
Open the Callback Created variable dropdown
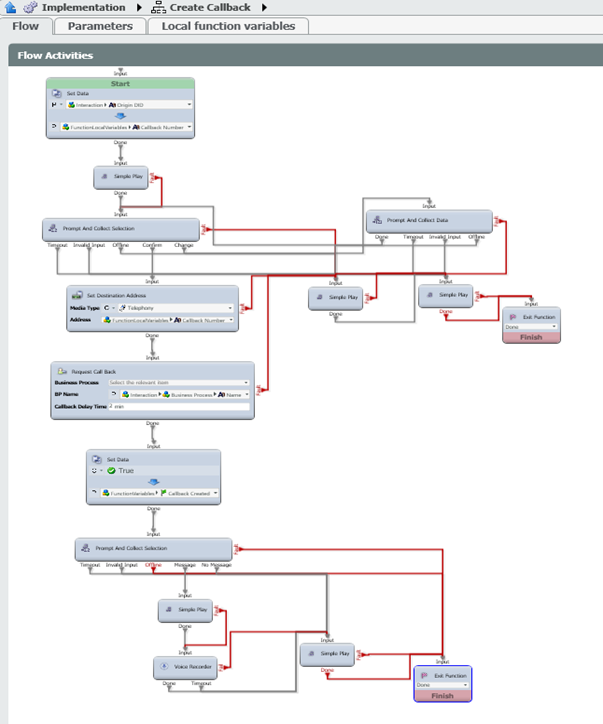click(215, 493)
